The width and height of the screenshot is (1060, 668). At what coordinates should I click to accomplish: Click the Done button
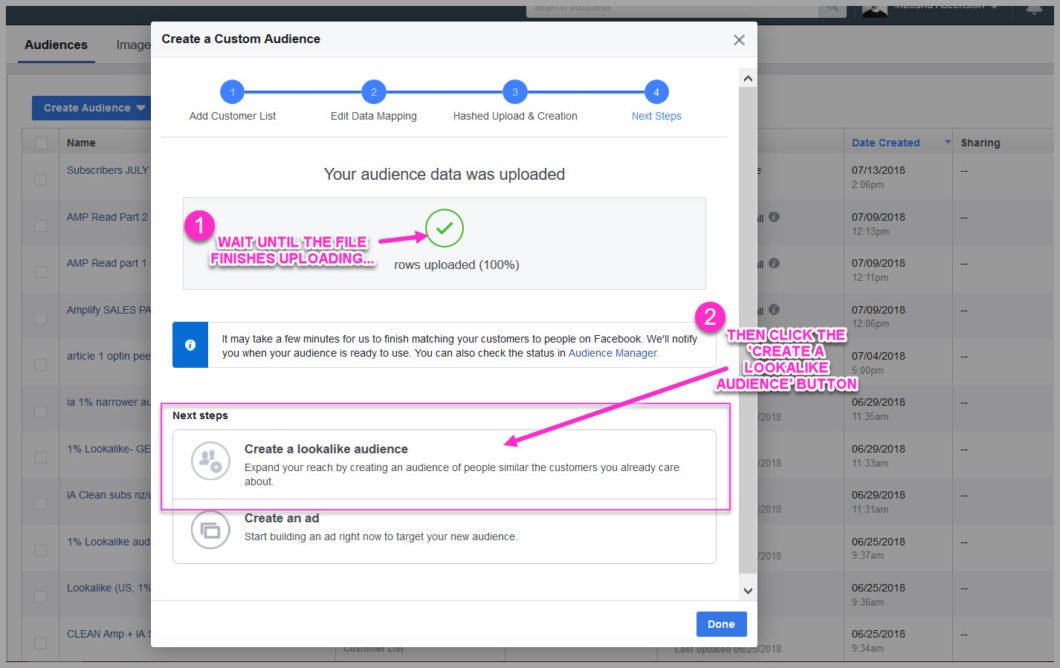(721, 624)
